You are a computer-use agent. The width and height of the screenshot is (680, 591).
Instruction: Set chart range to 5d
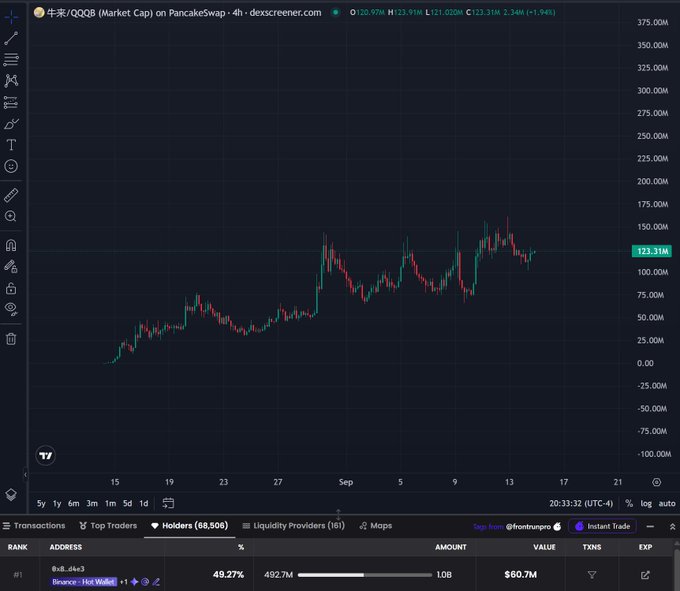tap(128, 503)
